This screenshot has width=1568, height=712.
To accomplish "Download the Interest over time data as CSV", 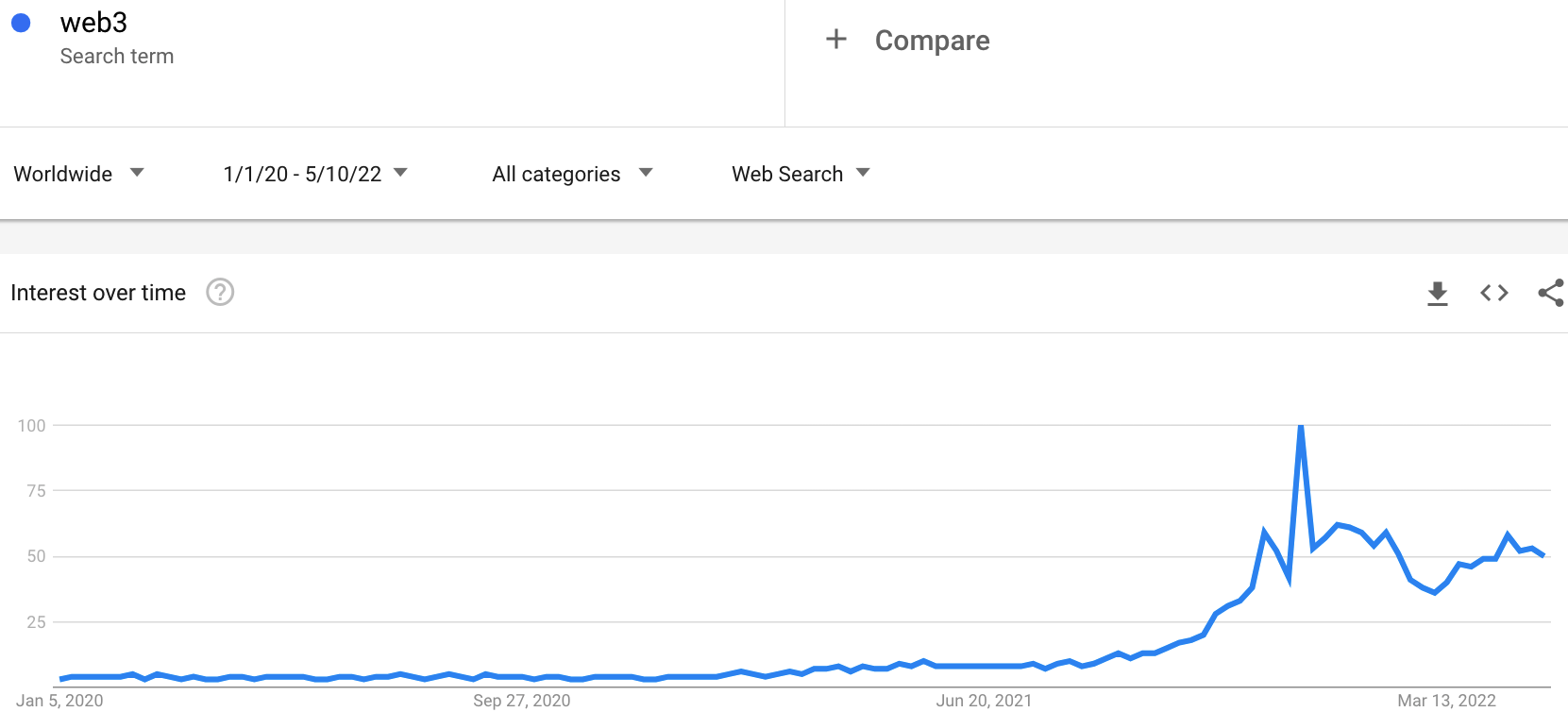I will 1437,293.
